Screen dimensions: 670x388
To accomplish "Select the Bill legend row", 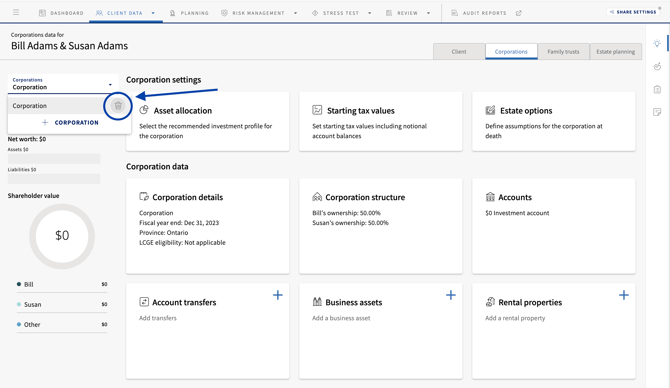I will (x=62, y=284).
